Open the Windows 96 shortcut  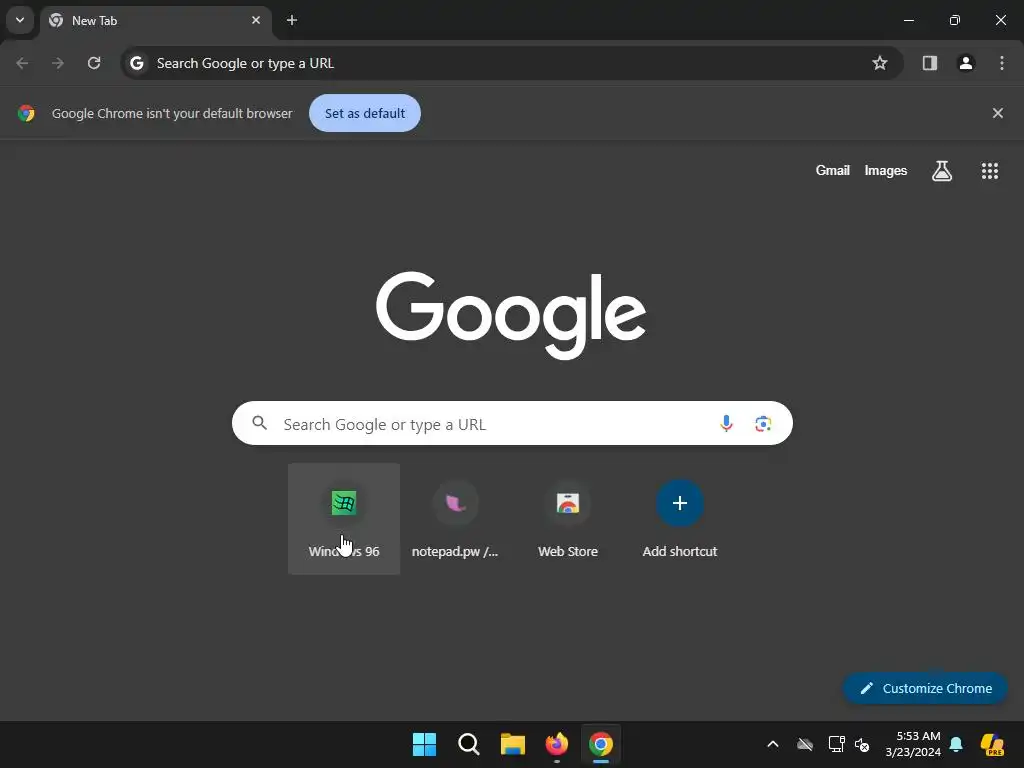tap(344, 519)
